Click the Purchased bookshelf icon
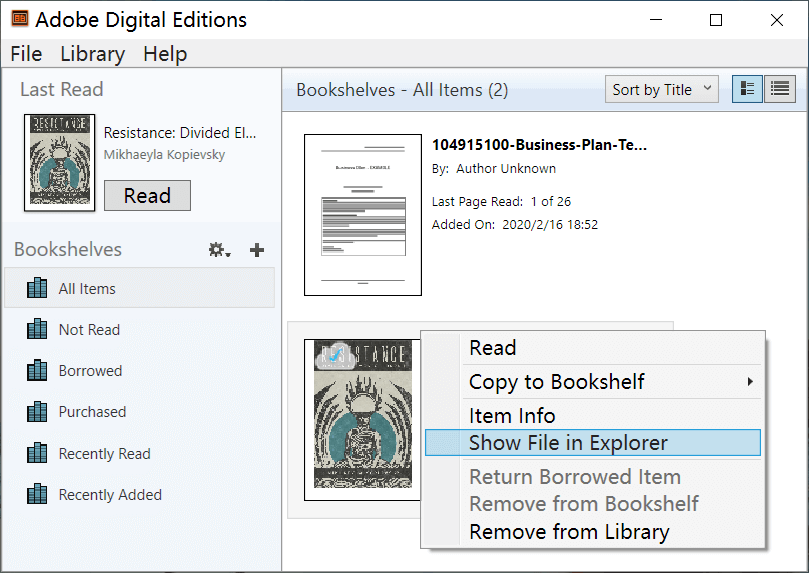809x573 pixels. (37, 412)
